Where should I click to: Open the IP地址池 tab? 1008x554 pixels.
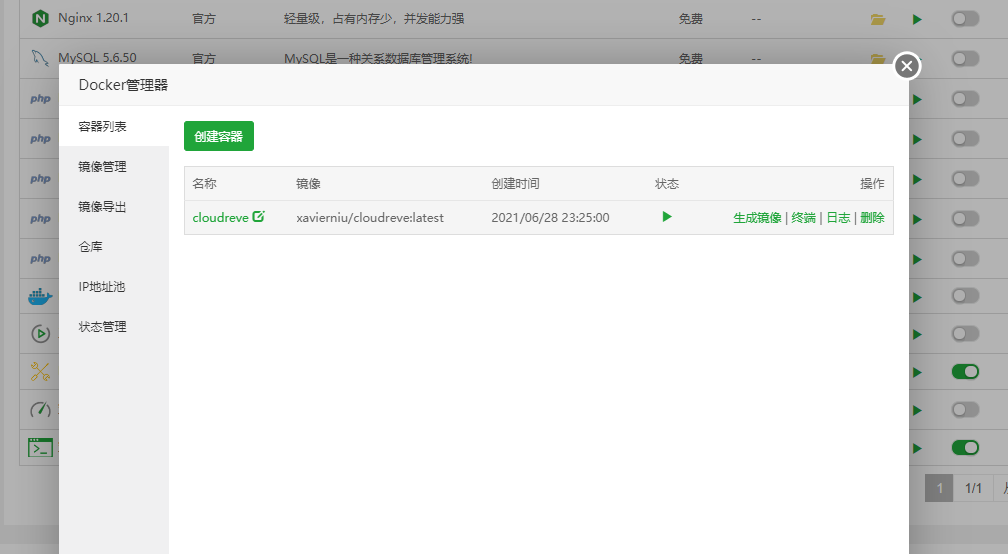pyautogui.click(x=114, y=287)
